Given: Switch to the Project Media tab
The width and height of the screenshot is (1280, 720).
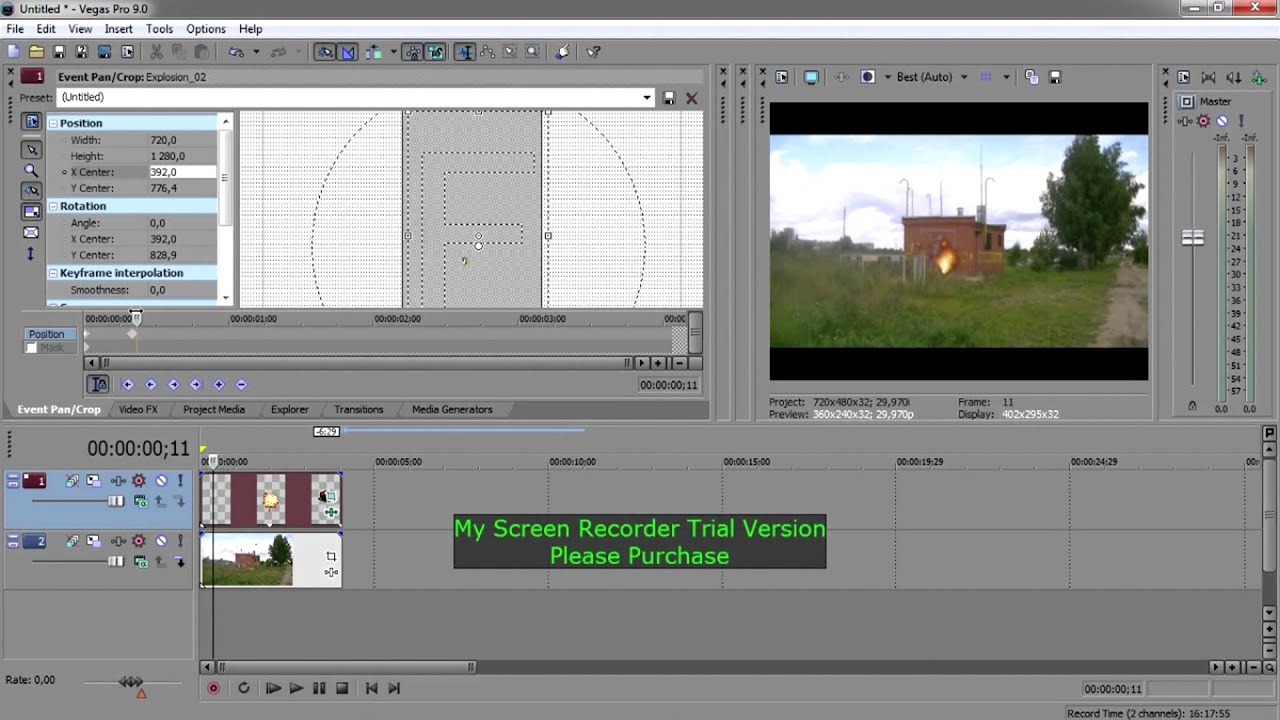Looking at the screenshot, I should pos(214,409).
